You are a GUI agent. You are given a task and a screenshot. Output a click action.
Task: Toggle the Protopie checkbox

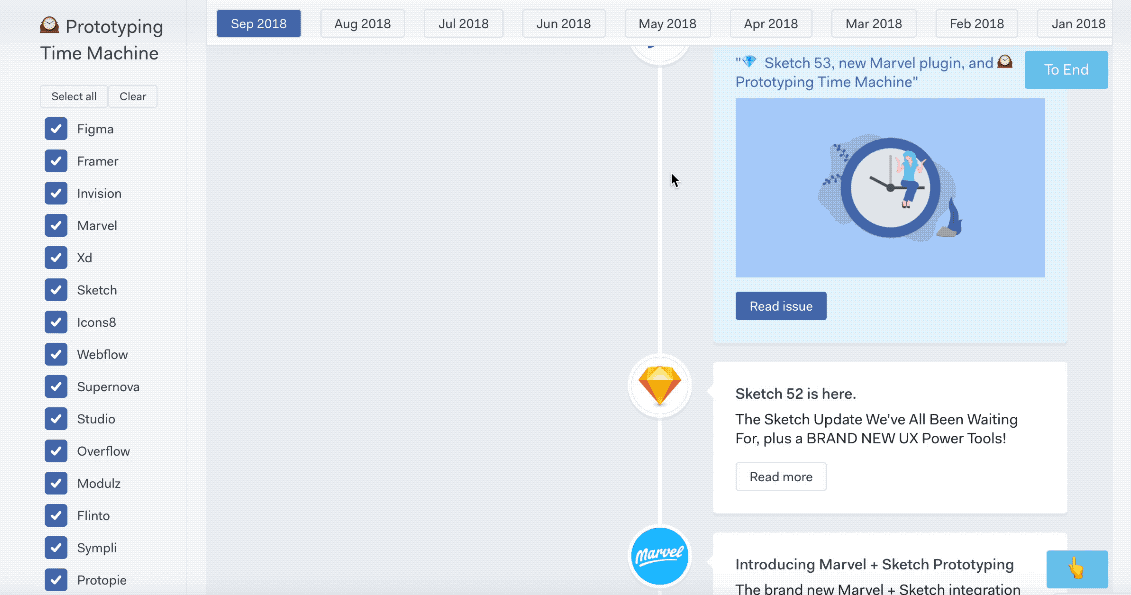click(56, 579)
